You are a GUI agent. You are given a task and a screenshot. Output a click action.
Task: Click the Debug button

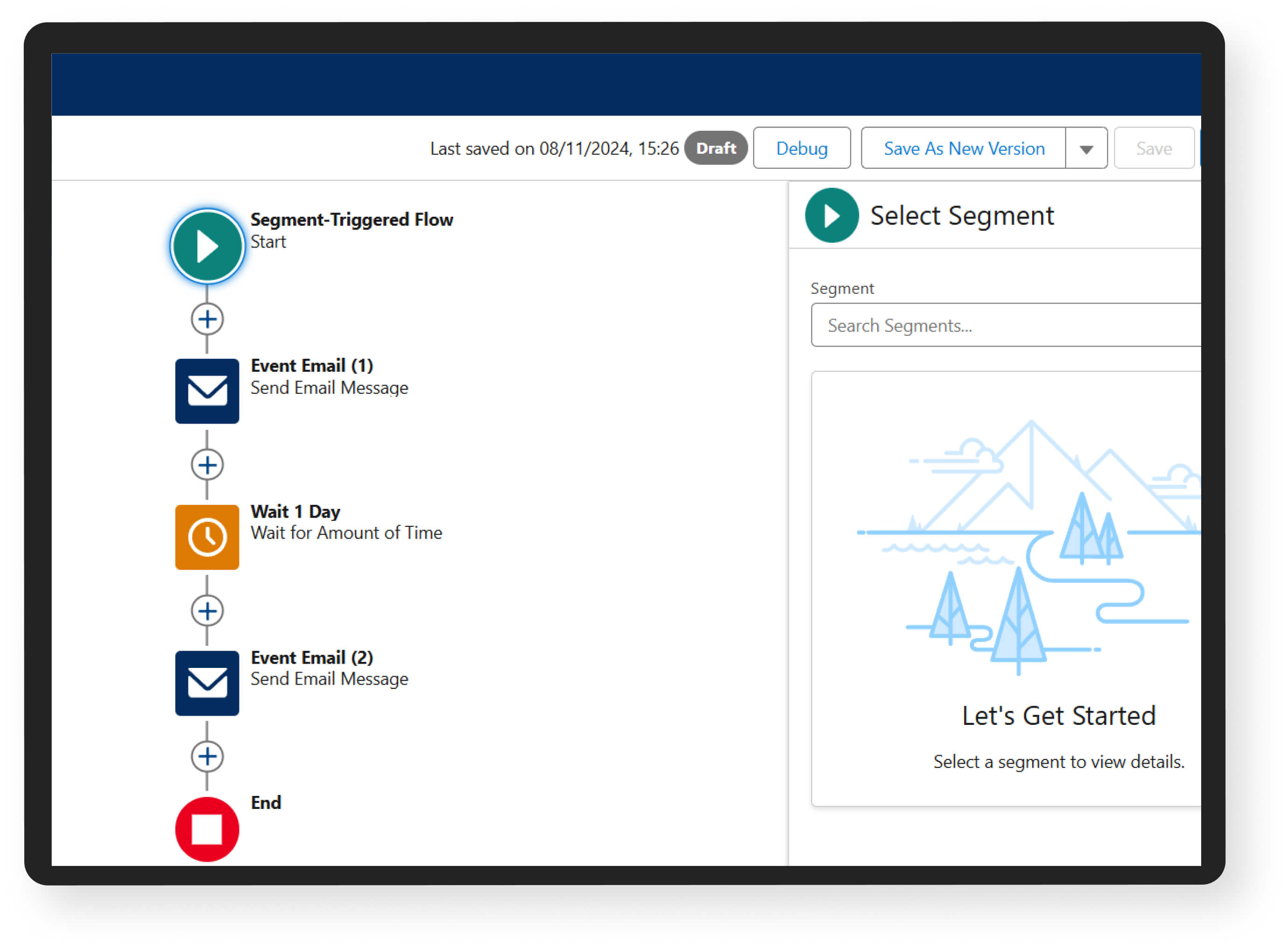coord(802,148)
